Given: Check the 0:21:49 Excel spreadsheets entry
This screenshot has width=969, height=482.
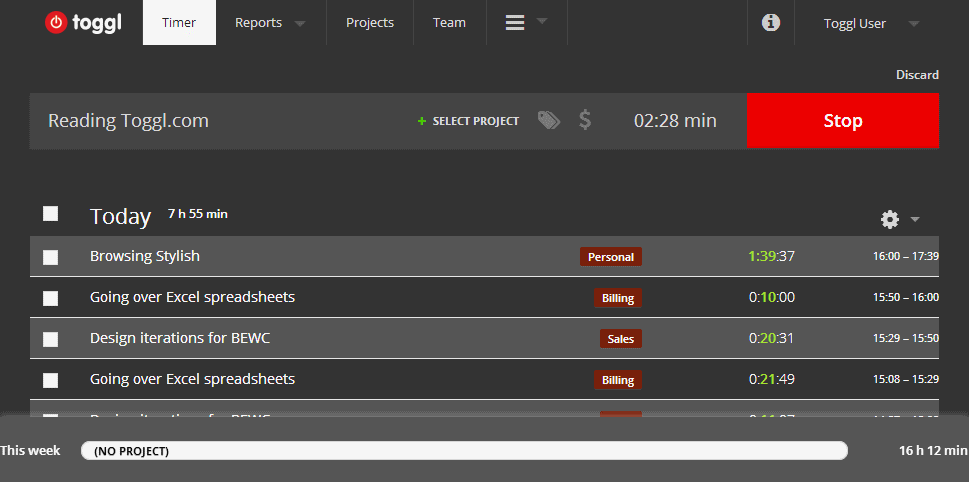Looking at the screenshot, I should (51, 381).
